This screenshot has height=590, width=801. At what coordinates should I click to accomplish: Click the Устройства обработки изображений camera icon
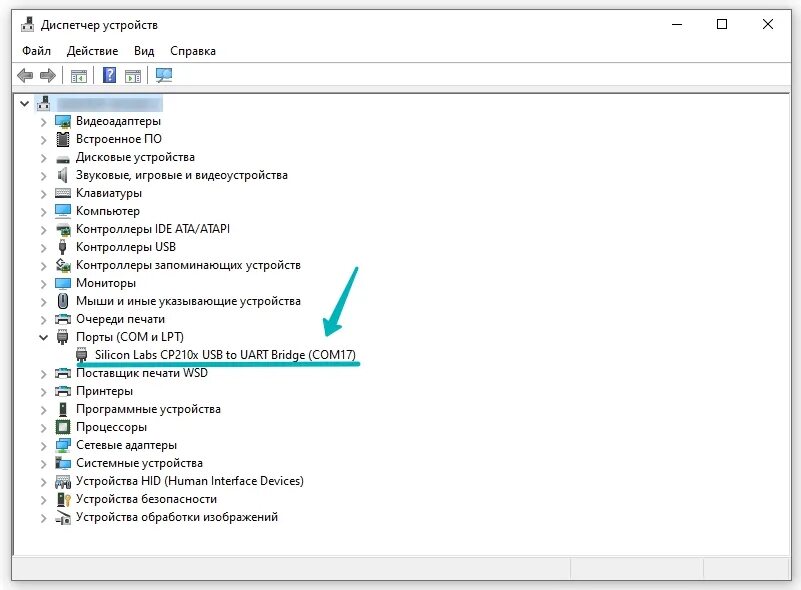click(x=63, y=517)
